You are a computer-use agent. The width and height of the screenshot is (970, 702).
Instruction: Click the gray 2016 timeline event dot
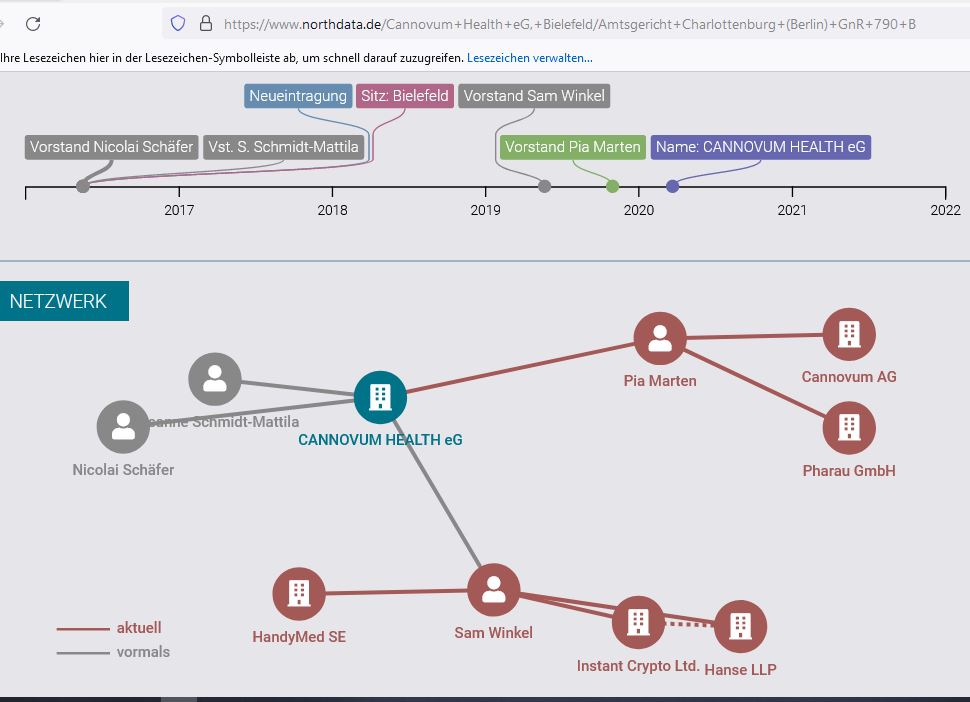(83, 186)
